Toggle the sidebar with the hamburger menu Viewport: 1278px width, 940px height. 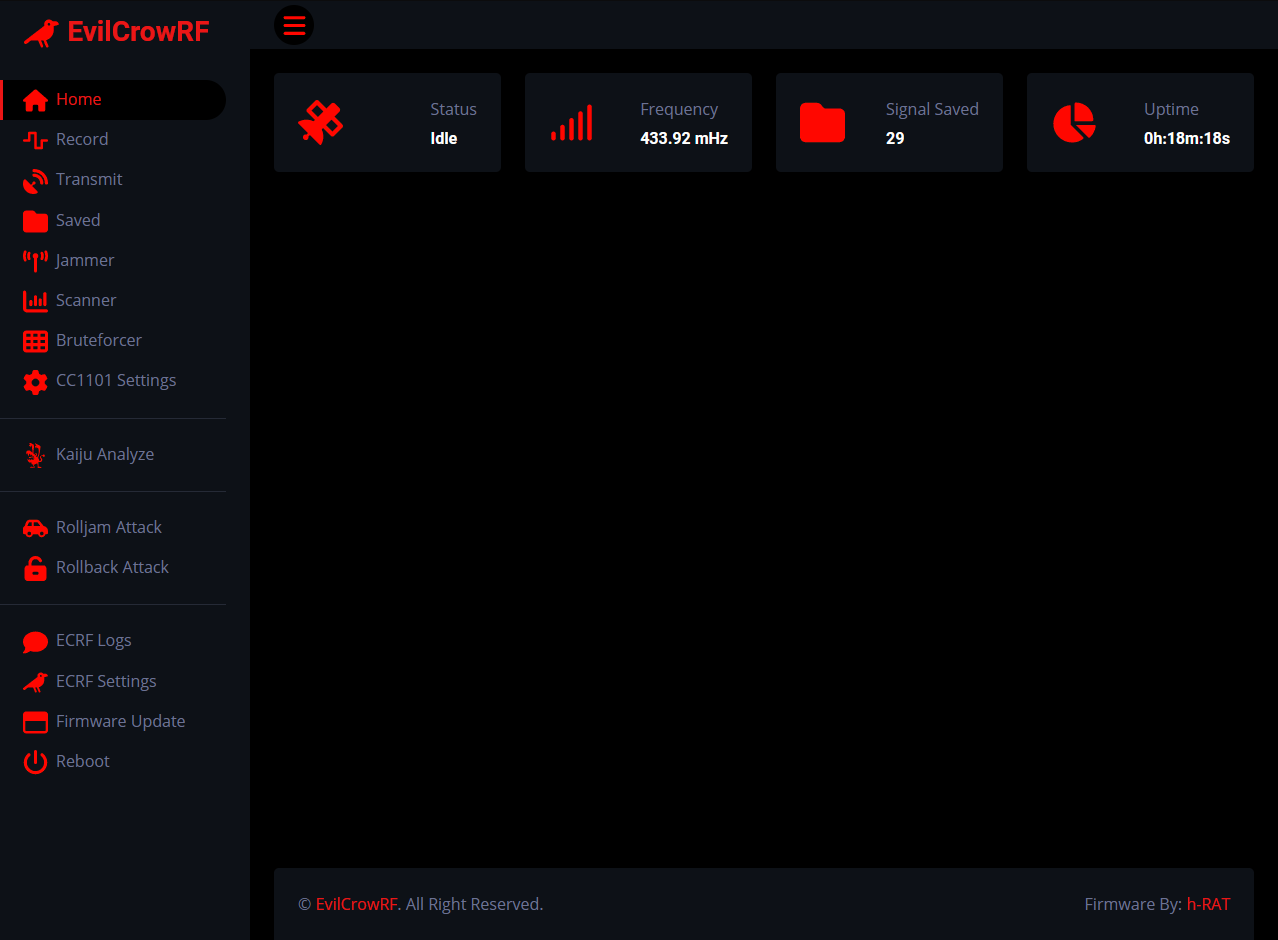point(293,24)
